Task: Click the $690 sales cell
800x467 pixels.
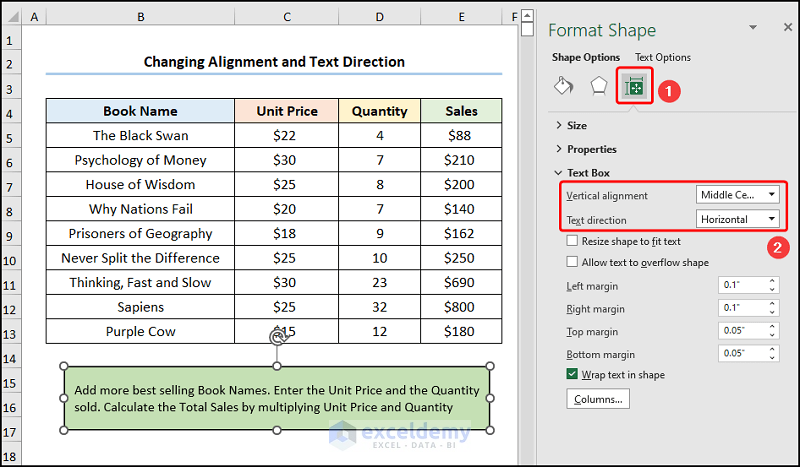Action: coord(461,282)
